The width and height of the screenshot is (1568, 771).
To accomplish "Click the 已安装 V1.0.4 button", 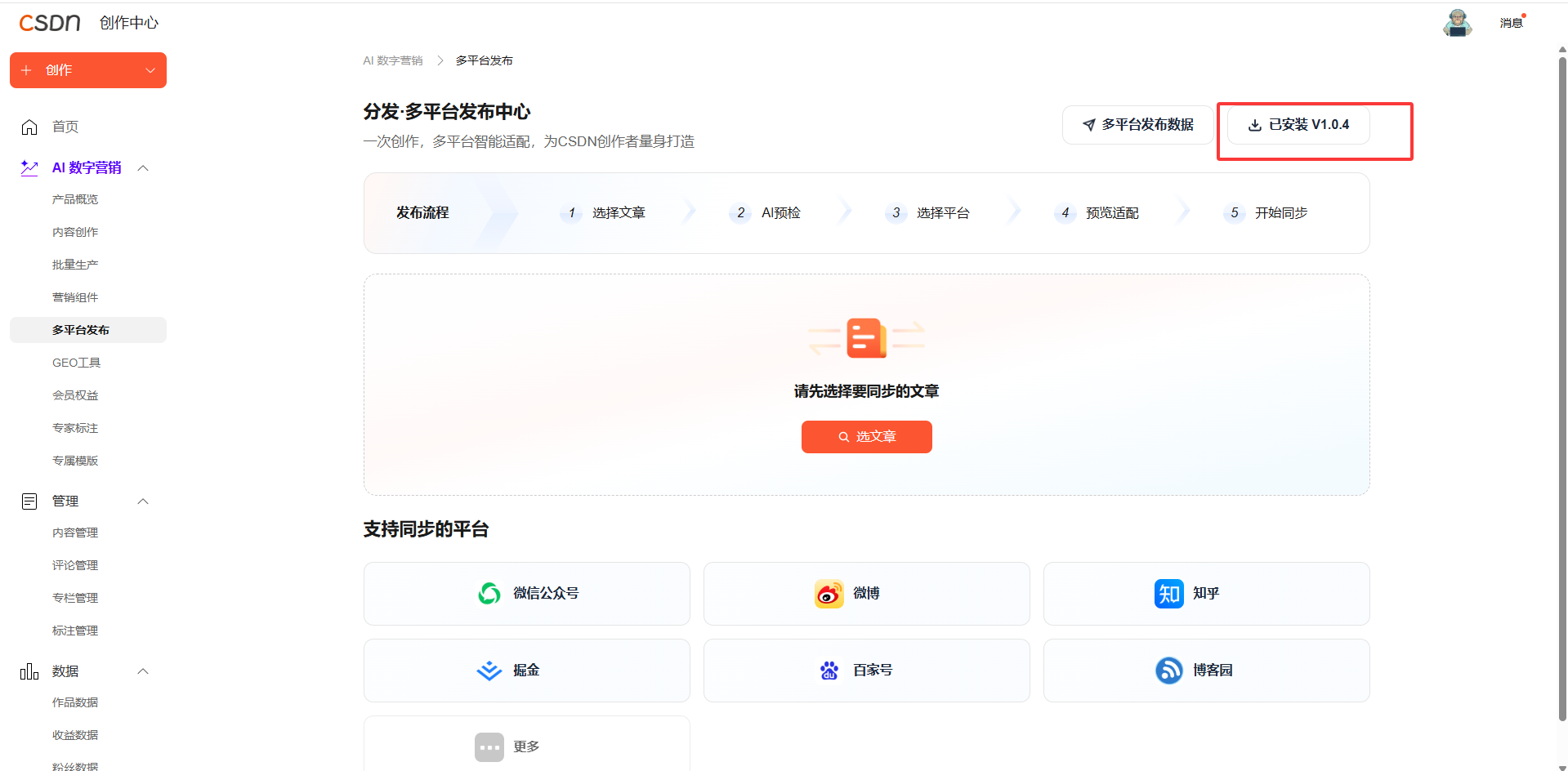I will click(1298, 125).
